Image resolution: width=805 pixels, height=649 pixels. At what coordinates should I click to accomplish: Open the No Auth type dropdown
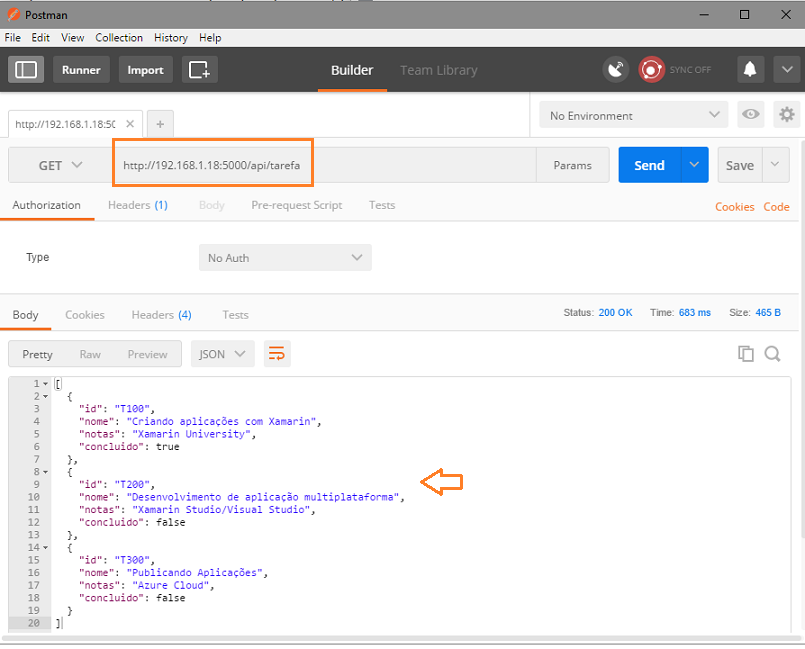coord(285,258)
